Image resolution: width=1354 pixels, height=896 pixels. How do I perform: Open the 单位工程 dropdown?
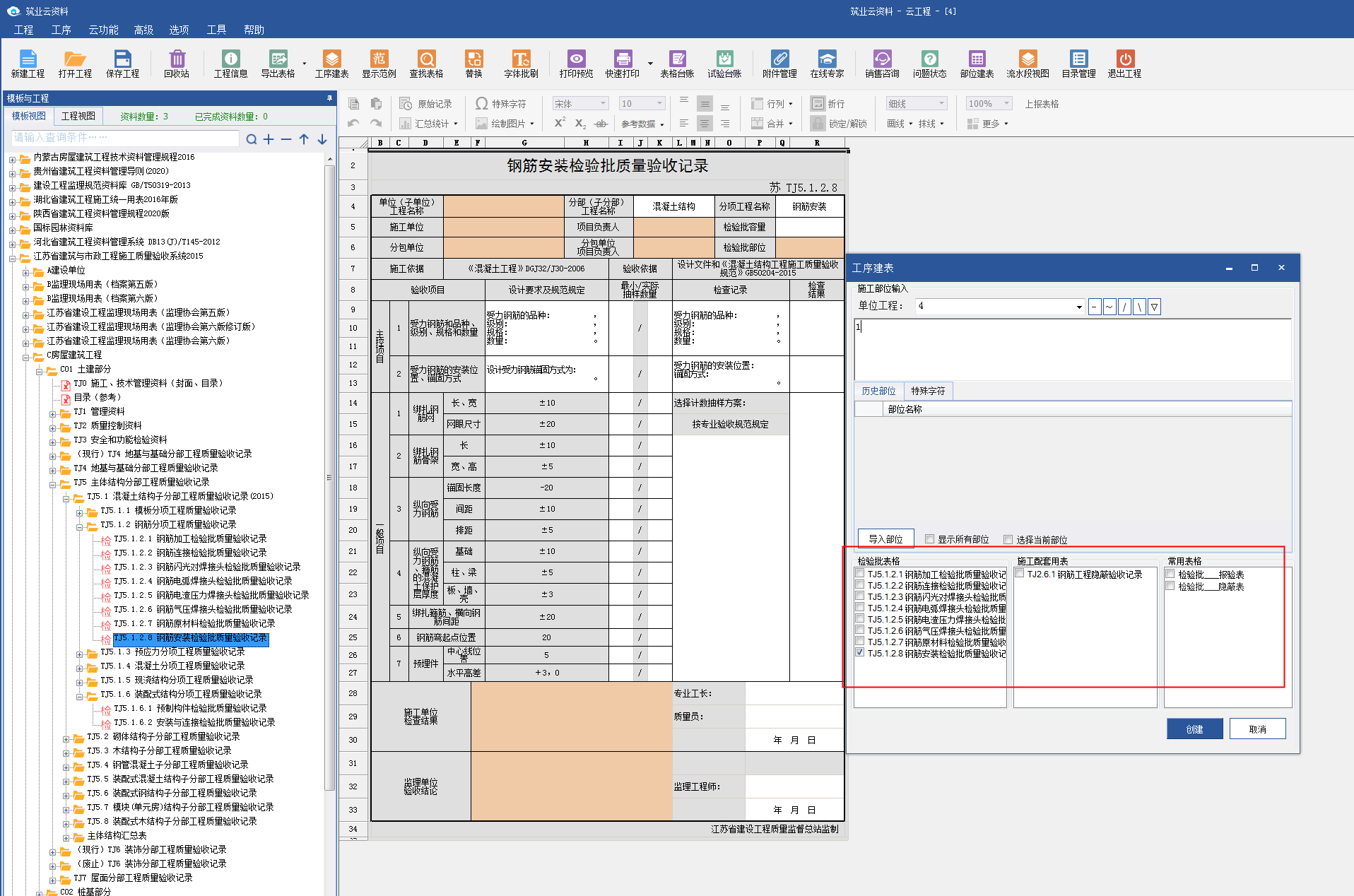click(x=1078, y=307)
